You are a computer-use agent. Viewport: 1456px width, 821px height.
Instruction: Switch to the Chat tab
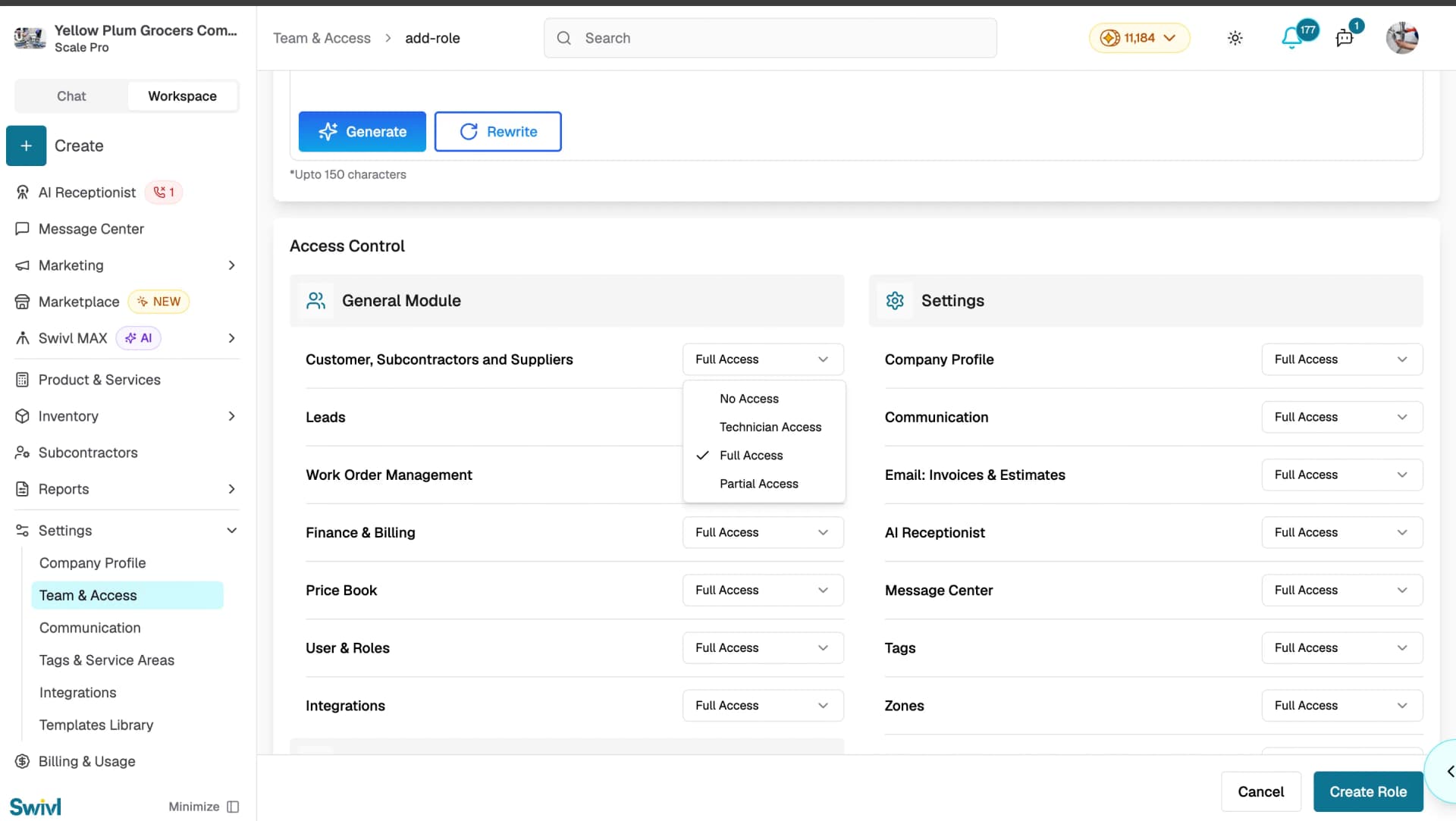click(x=71, y=96)
